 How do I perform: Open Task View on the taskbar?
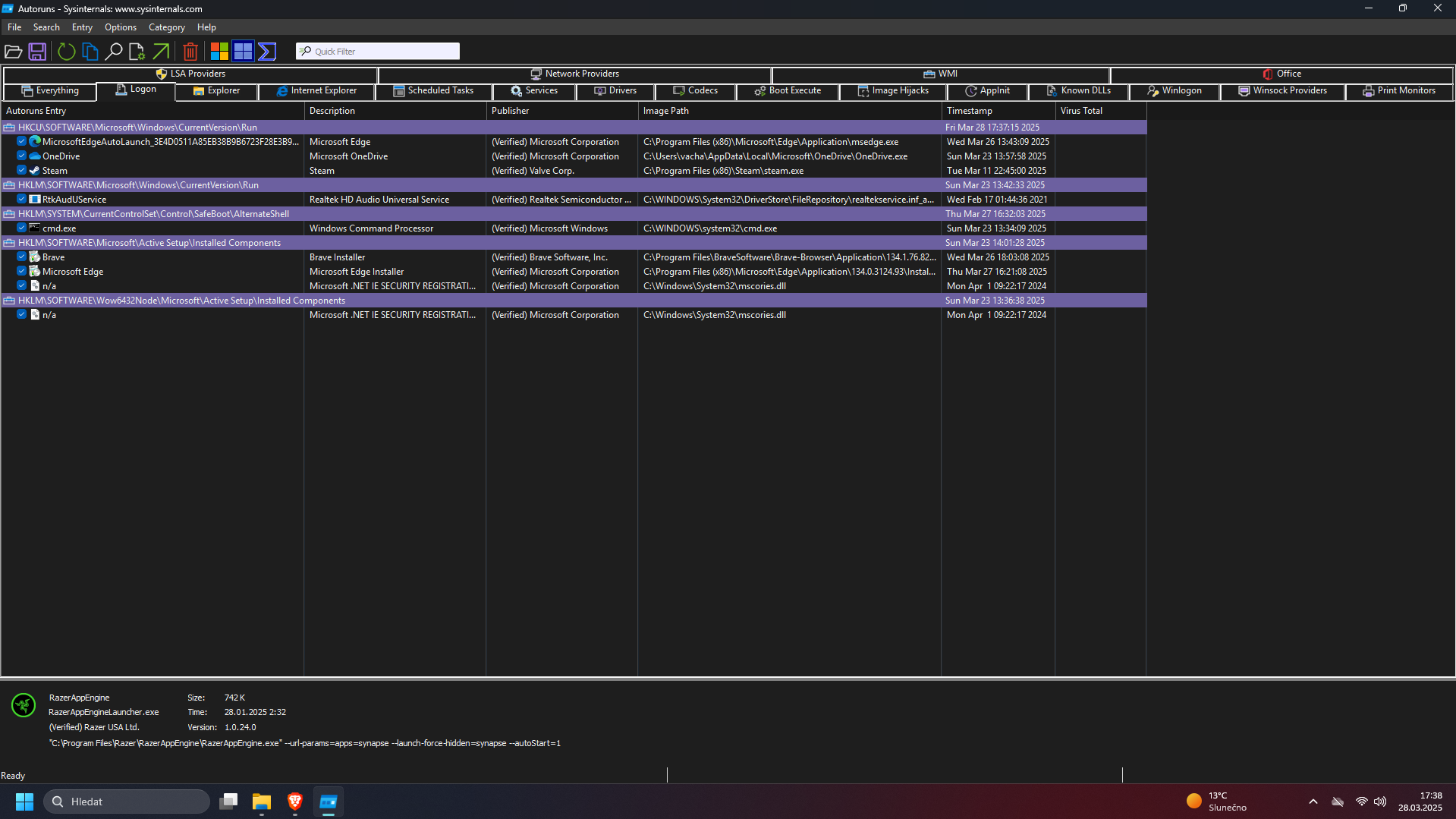click(228, 802)
